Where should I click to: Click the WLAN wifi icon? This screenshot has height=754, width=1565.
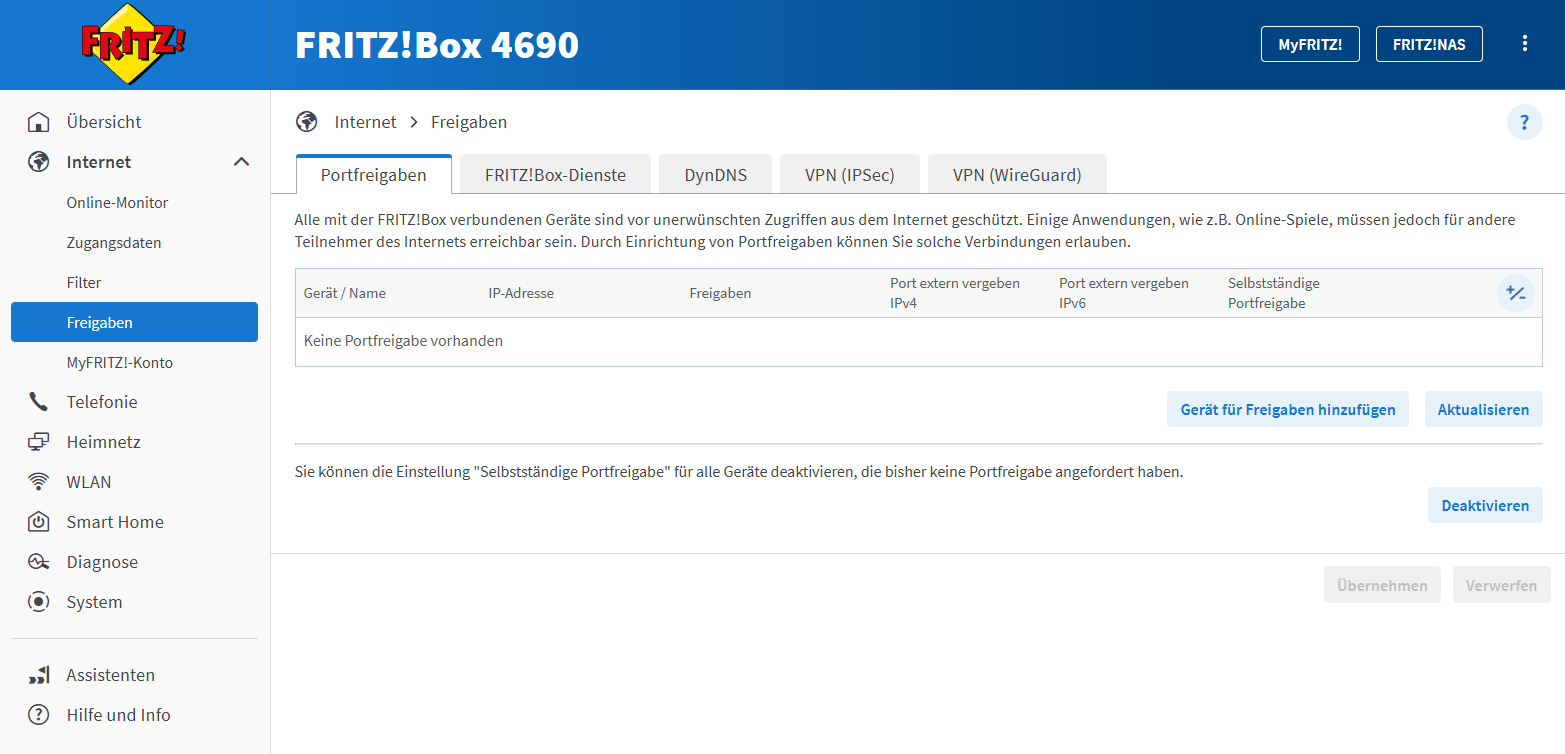coord(39,482)
